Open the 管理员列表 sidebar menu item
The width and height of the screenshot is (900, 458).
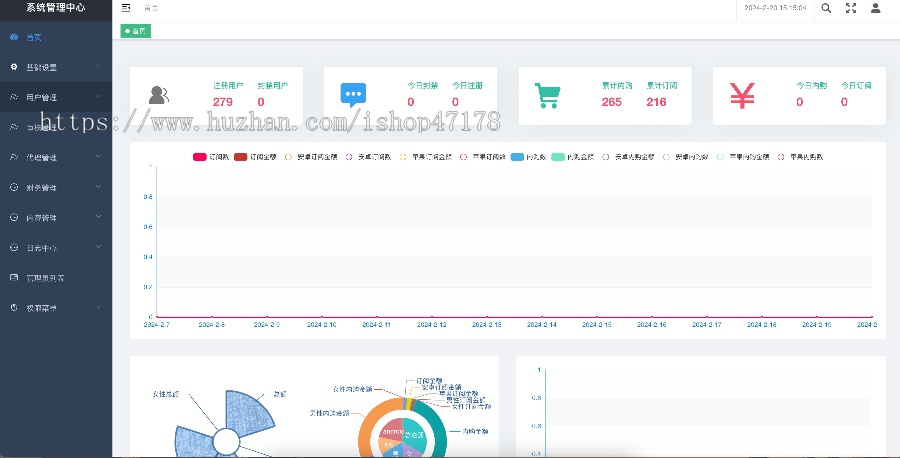56,278
